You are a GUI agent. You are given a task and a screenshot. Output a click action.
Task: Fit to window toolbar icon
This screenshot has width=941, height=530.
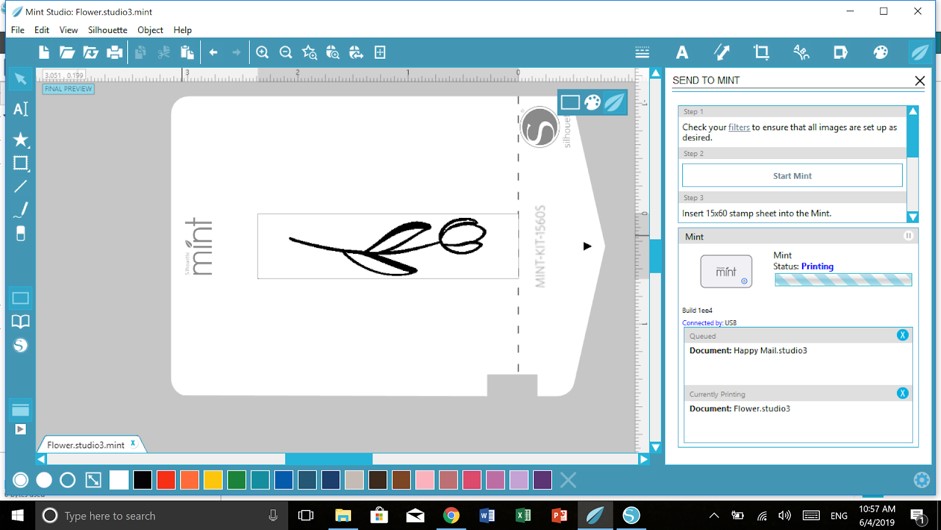pyautogui.click(x=380, y=53)
